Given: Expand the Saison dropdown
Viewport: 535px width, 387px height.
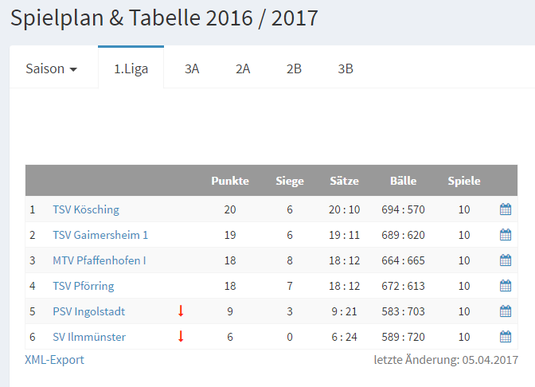Looking at the screenshot, I should point(52,69).
